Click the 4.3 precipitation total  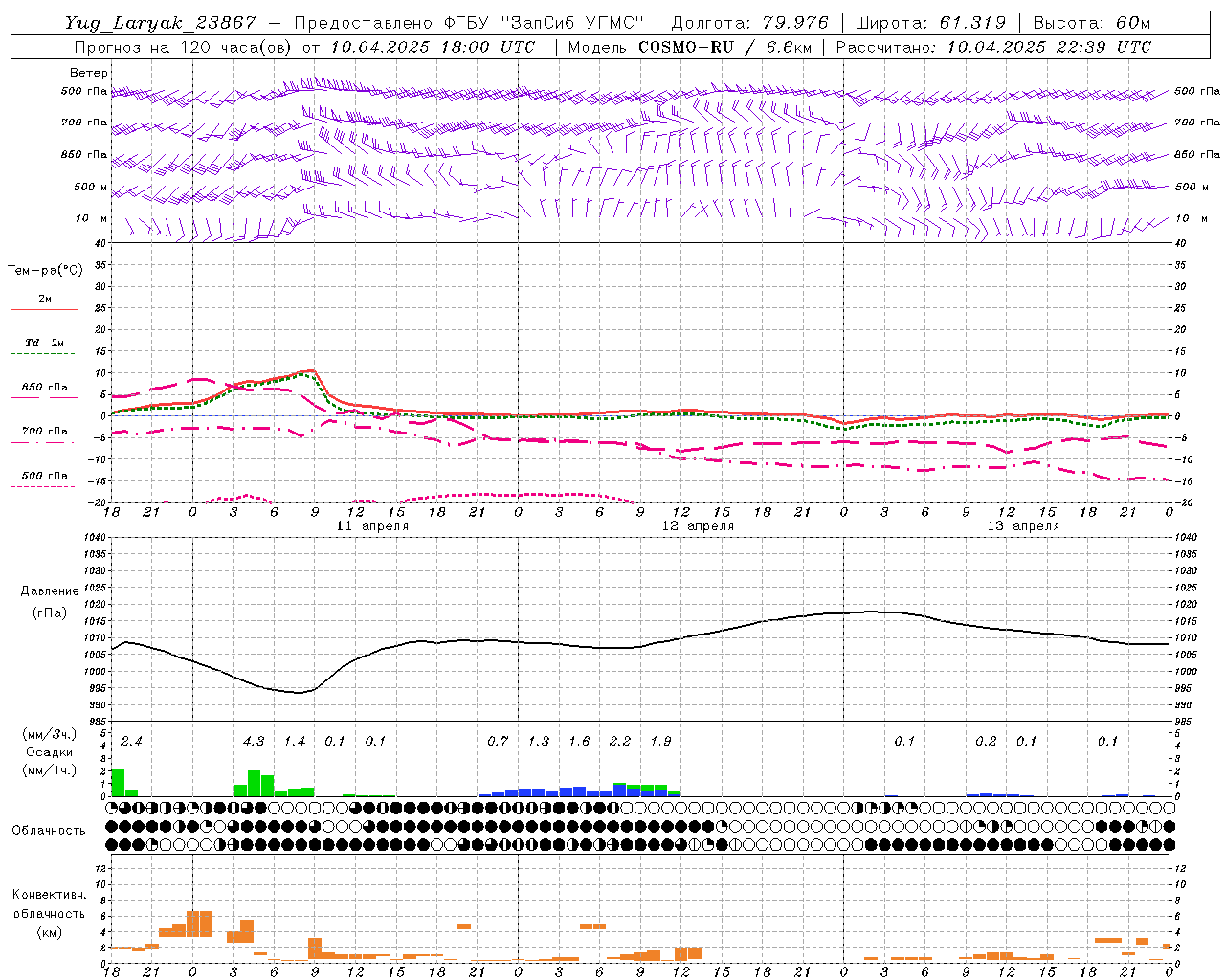pyautogui.click(x=254, y=742)
